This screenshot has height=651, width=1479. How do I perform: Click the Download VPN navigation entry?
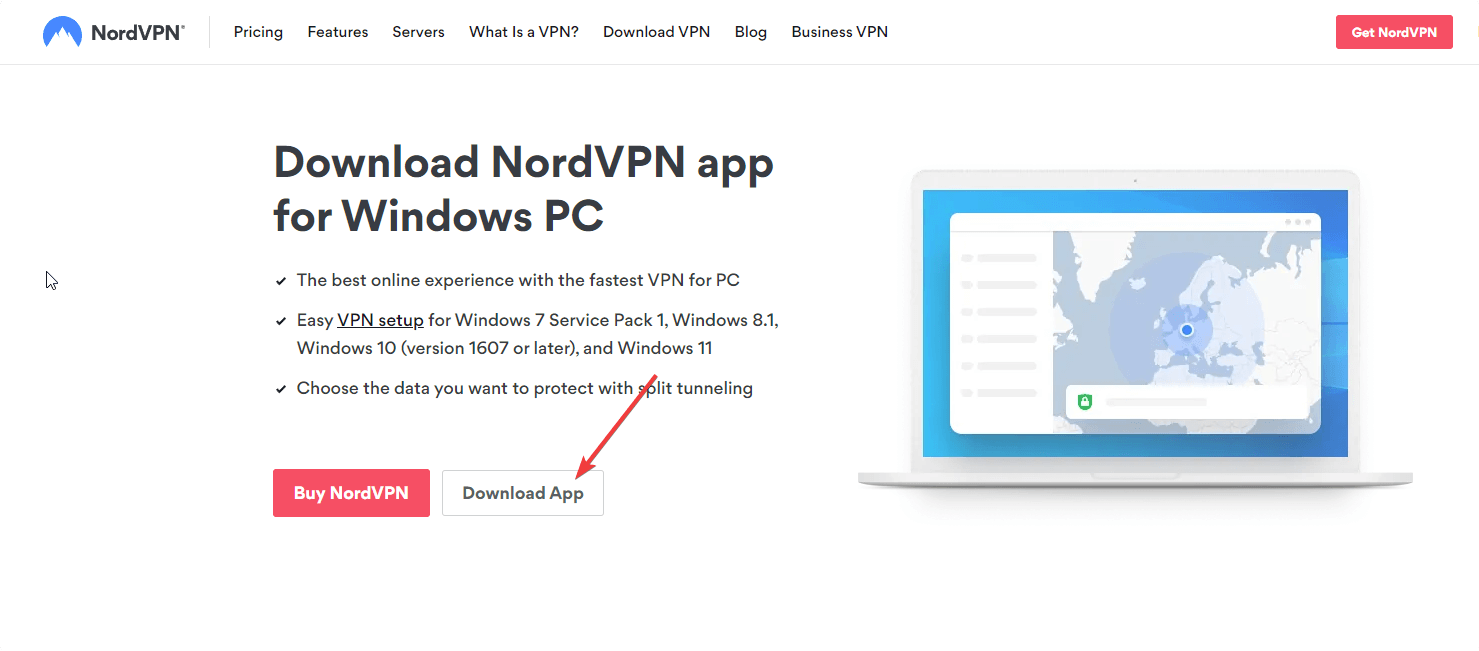(x=656, y=31)
